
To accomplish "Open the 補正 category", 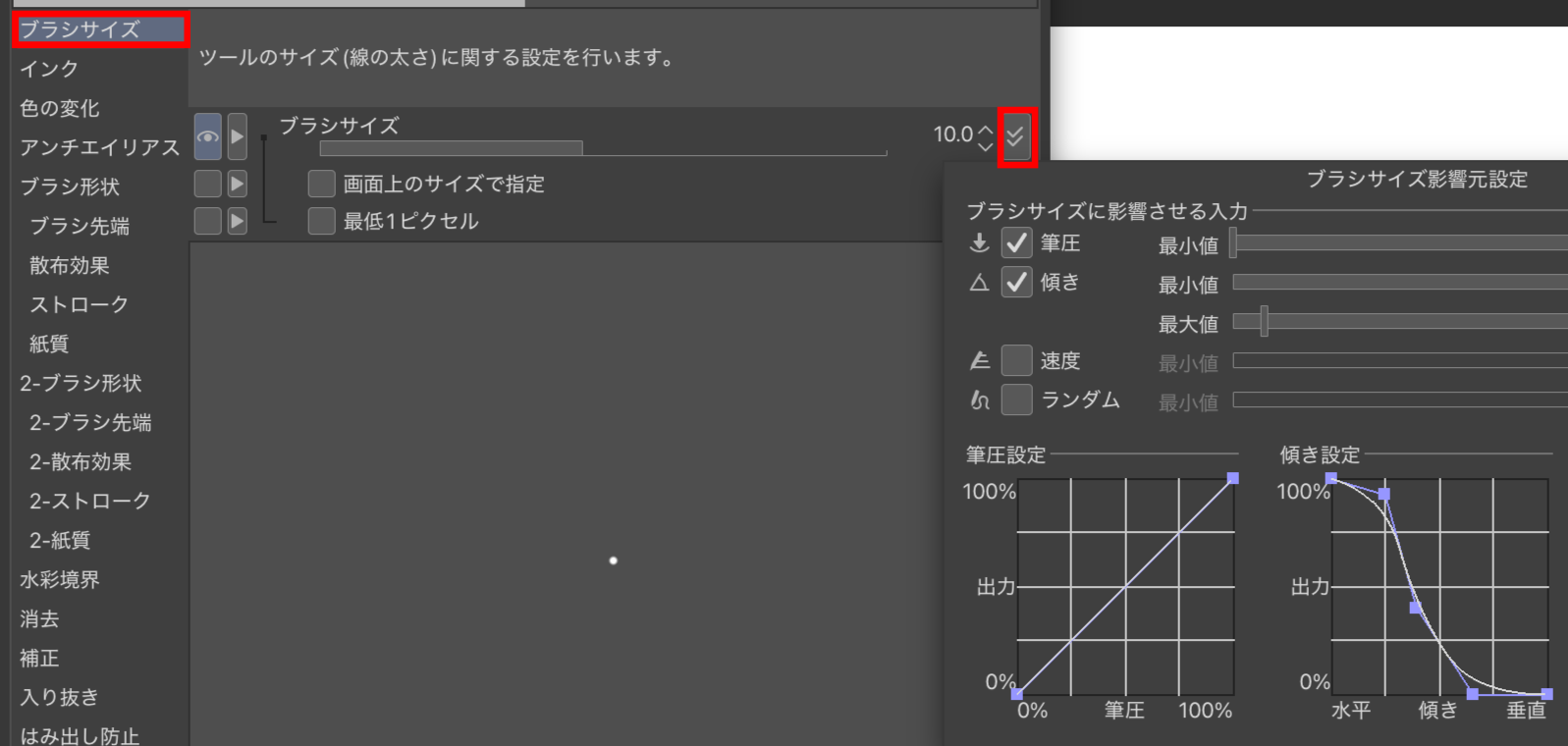I will [39, 658].
